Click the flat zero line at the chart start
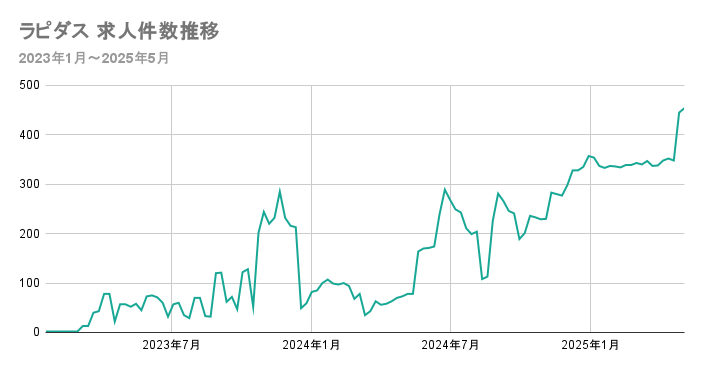 pyautogui.click(x=62, y=332)
